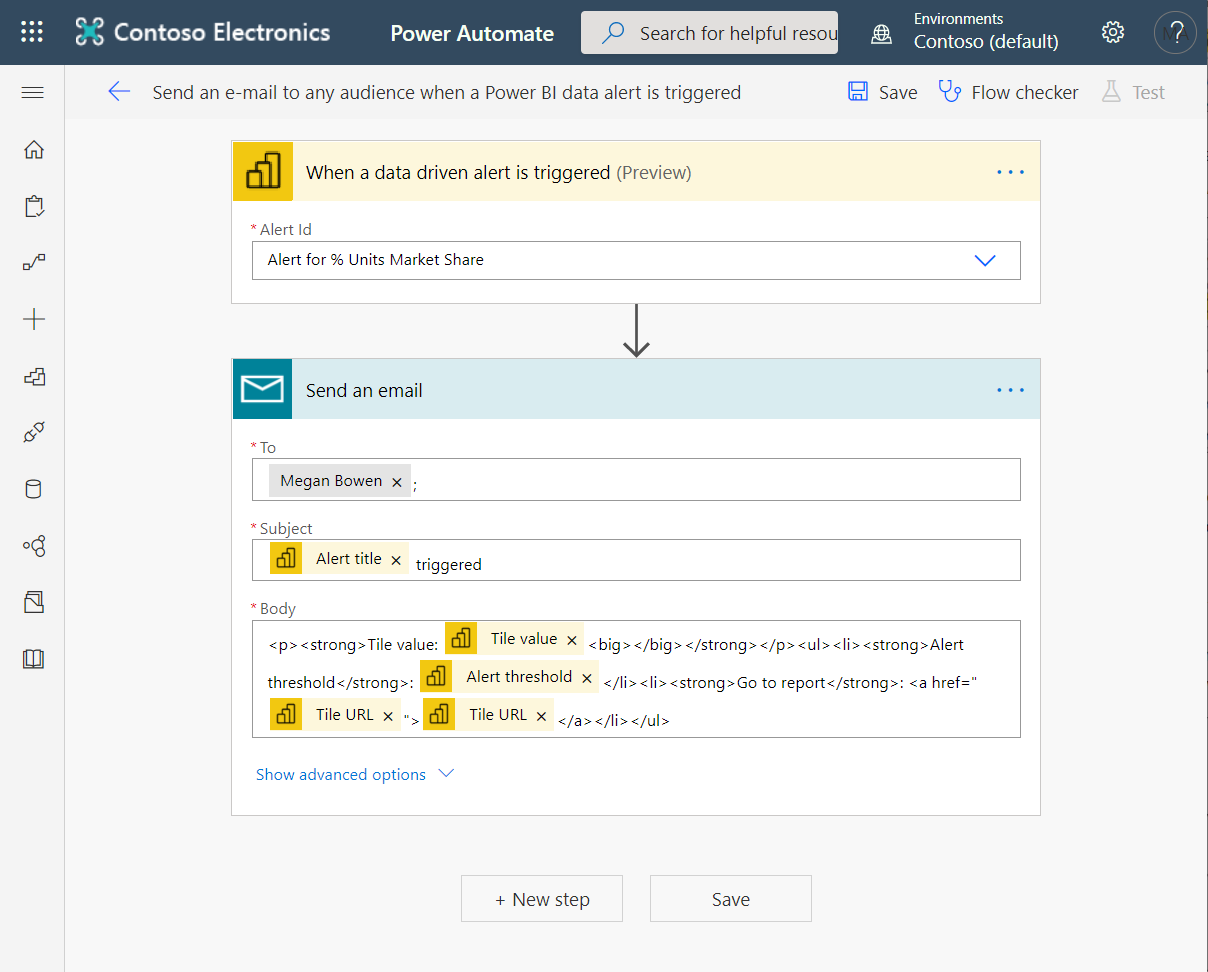
Task: Open the Power Automate settings gear
Action: 1112,32
